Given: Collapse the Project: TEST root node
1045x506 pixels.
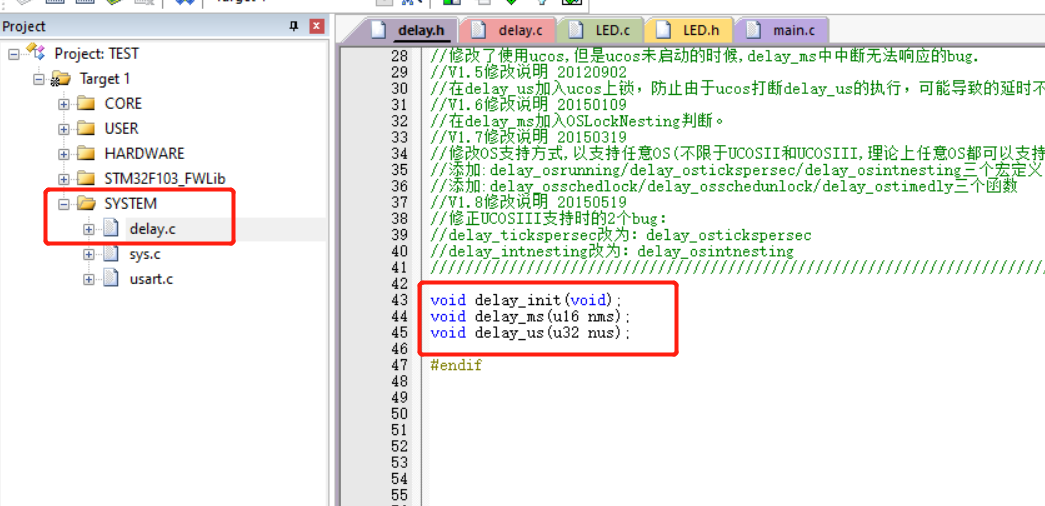Looking at the screenshot, I should pyautogui.click(x=14, y=54).
